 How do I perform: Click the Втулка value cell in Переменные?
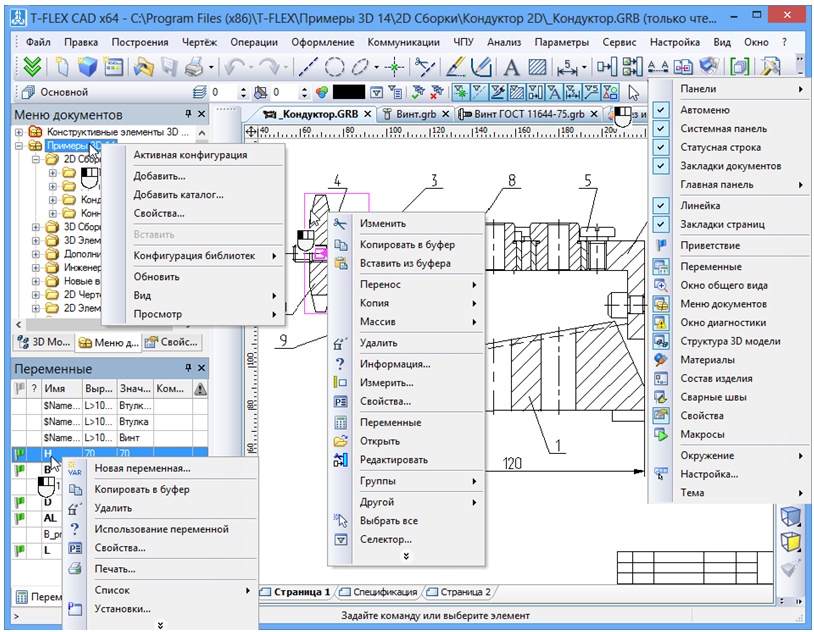[x=134, y=422]
